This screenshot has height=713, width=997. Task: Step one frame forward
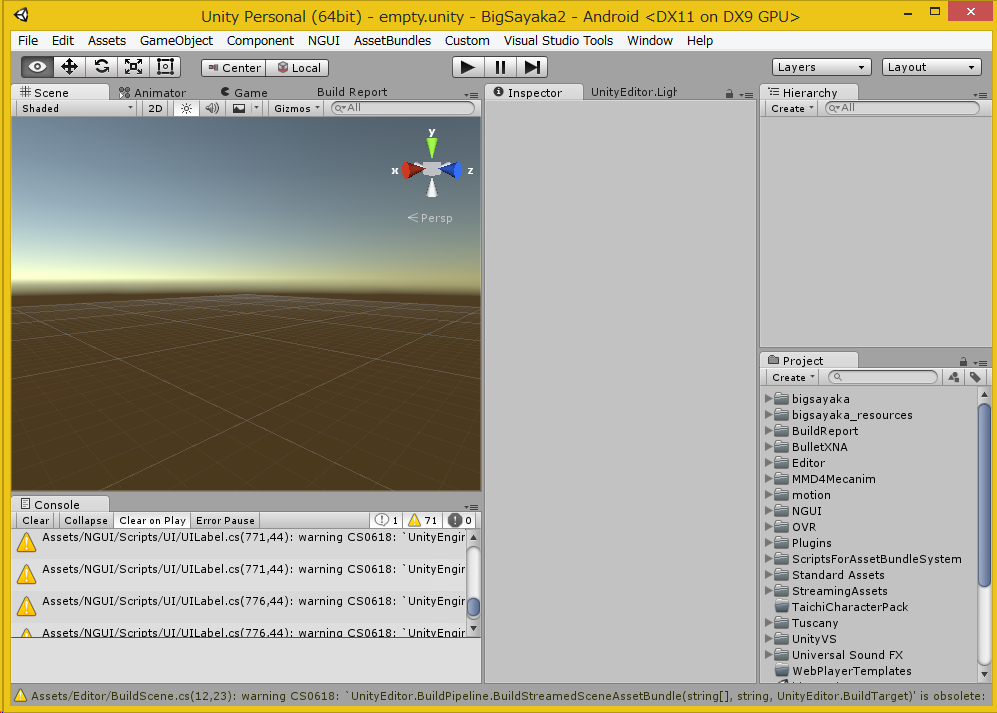532,67
